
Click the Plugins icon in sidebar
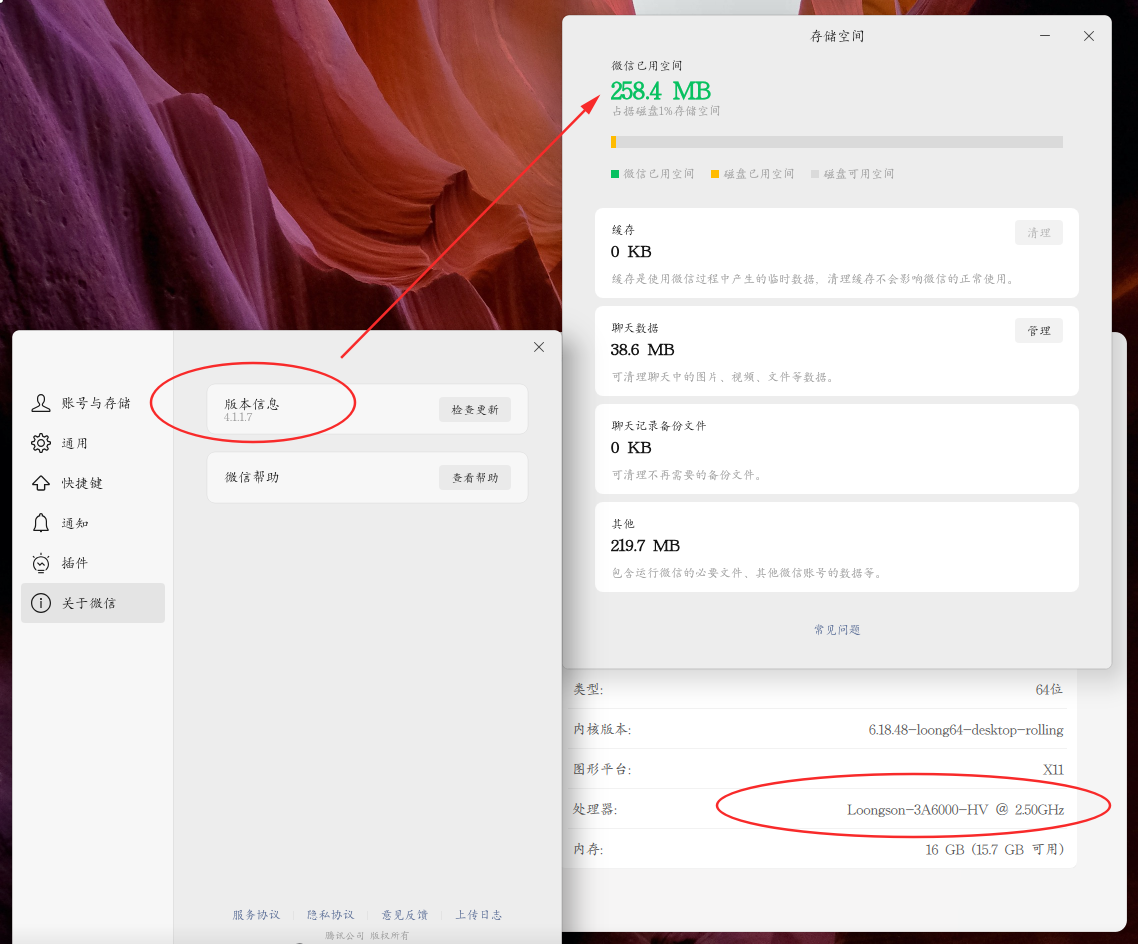pos(41,563)
